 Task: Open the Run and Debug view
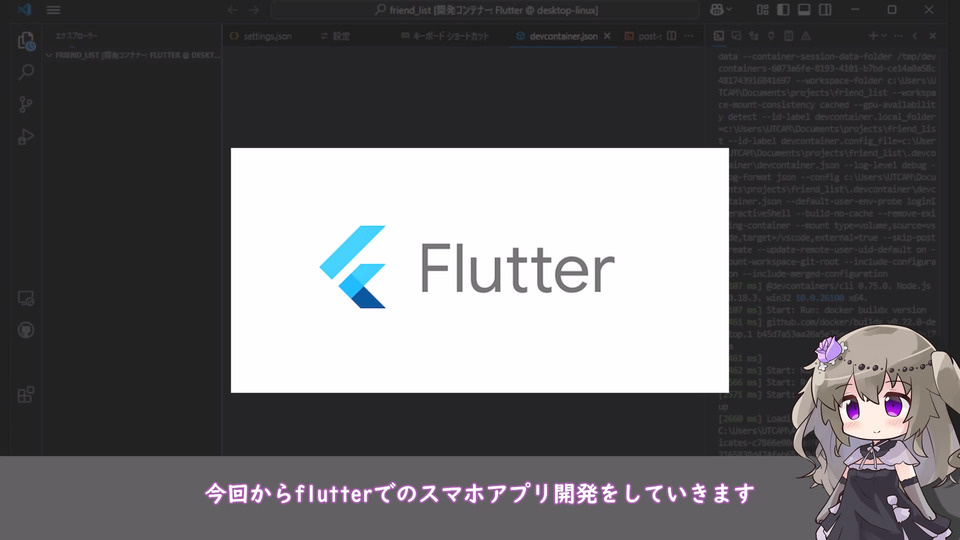tap(26, 137)
